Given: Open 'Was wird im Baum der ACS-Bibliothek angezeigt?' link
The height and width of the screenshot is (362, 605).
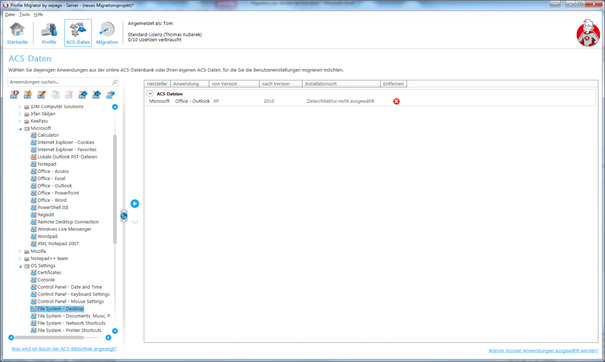Looking at the screenshot, I should click(64, 349).
